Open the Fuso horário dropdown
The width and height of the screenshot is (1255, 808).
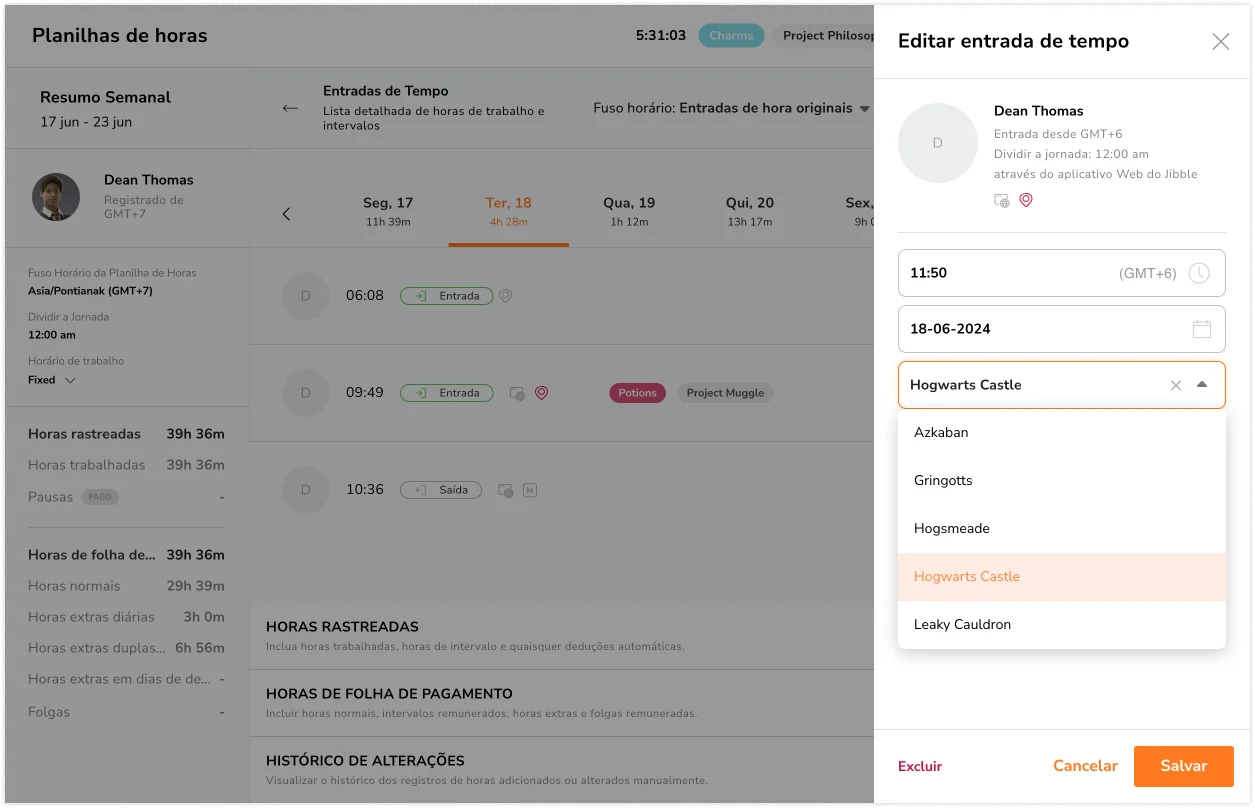click(x=731, y=108)
